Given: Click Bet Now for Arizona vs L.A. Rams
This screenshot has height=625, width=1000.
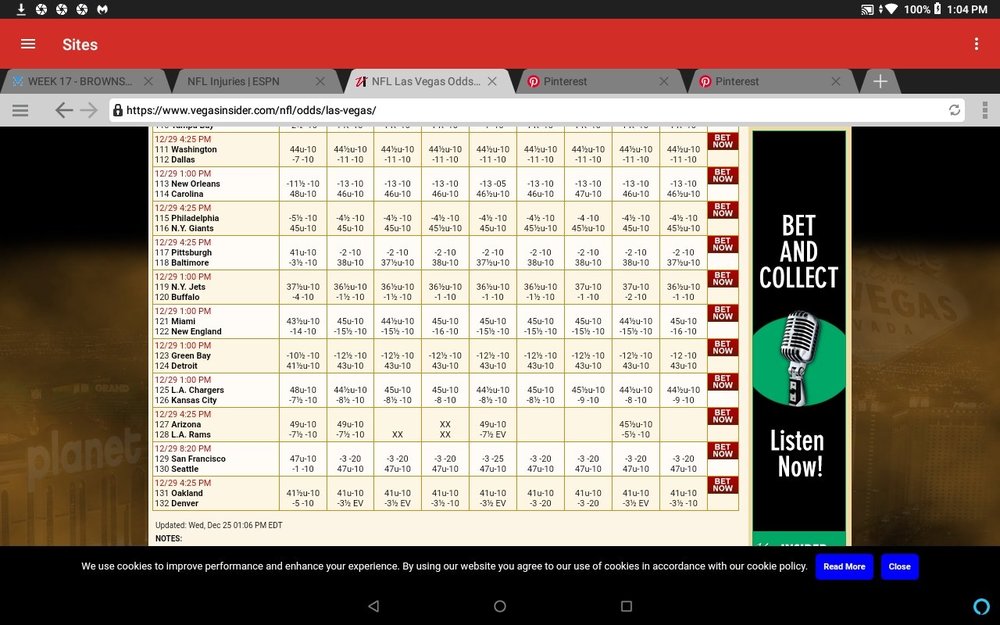Looking at the screenshot, I should click(x=723, y=416).
